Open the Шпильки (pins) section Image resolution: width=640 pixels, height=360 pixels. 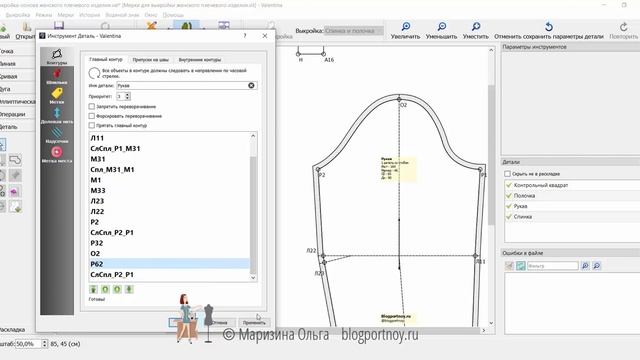(x=57, y=76)
